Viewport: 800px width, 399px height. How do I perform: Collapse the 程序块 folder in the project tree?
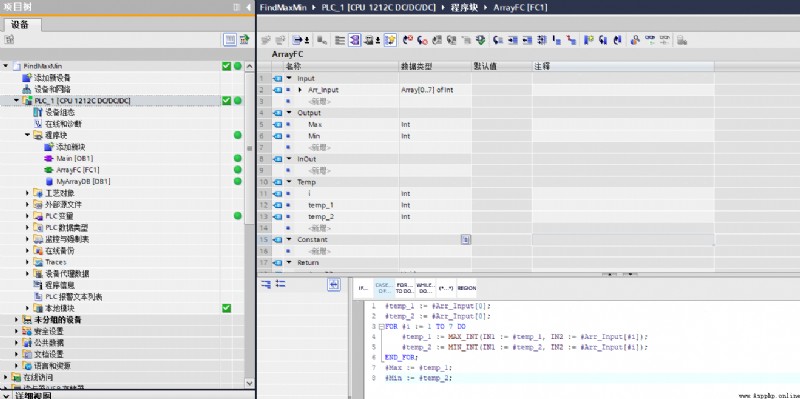click(x=28, y=135)
